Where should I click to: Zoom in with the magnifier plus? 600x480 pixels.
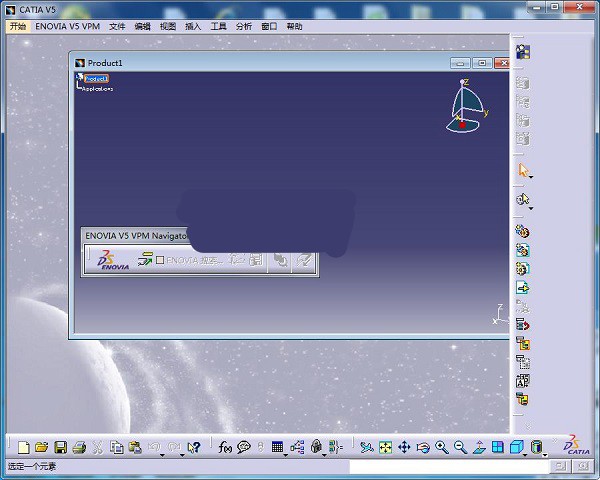[442, 447]
